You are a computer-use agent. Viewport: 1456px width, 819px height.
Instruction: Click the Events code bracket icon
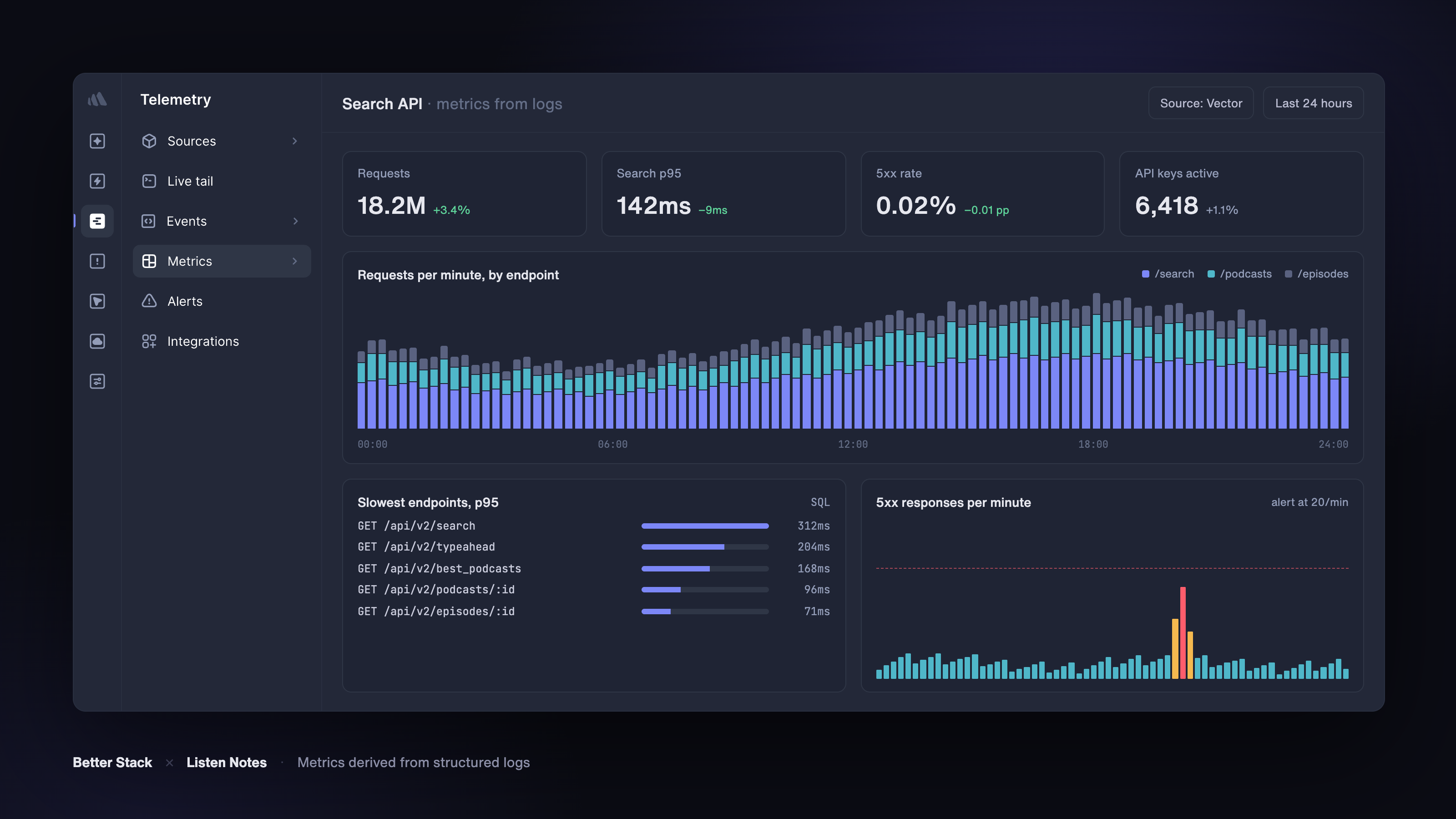[x=149, y=221]
